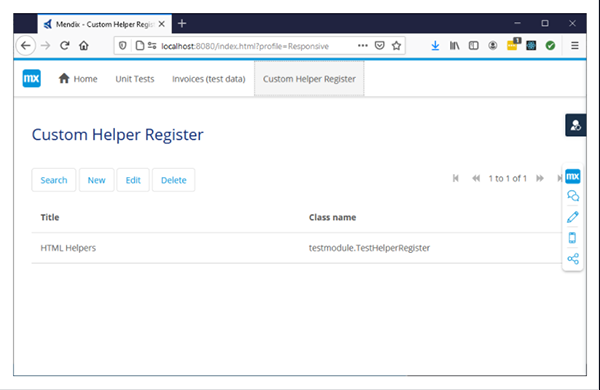Go to previous page of grid
Image resolution: width=600 pixels, height=390 pixels.
[476, 178]
